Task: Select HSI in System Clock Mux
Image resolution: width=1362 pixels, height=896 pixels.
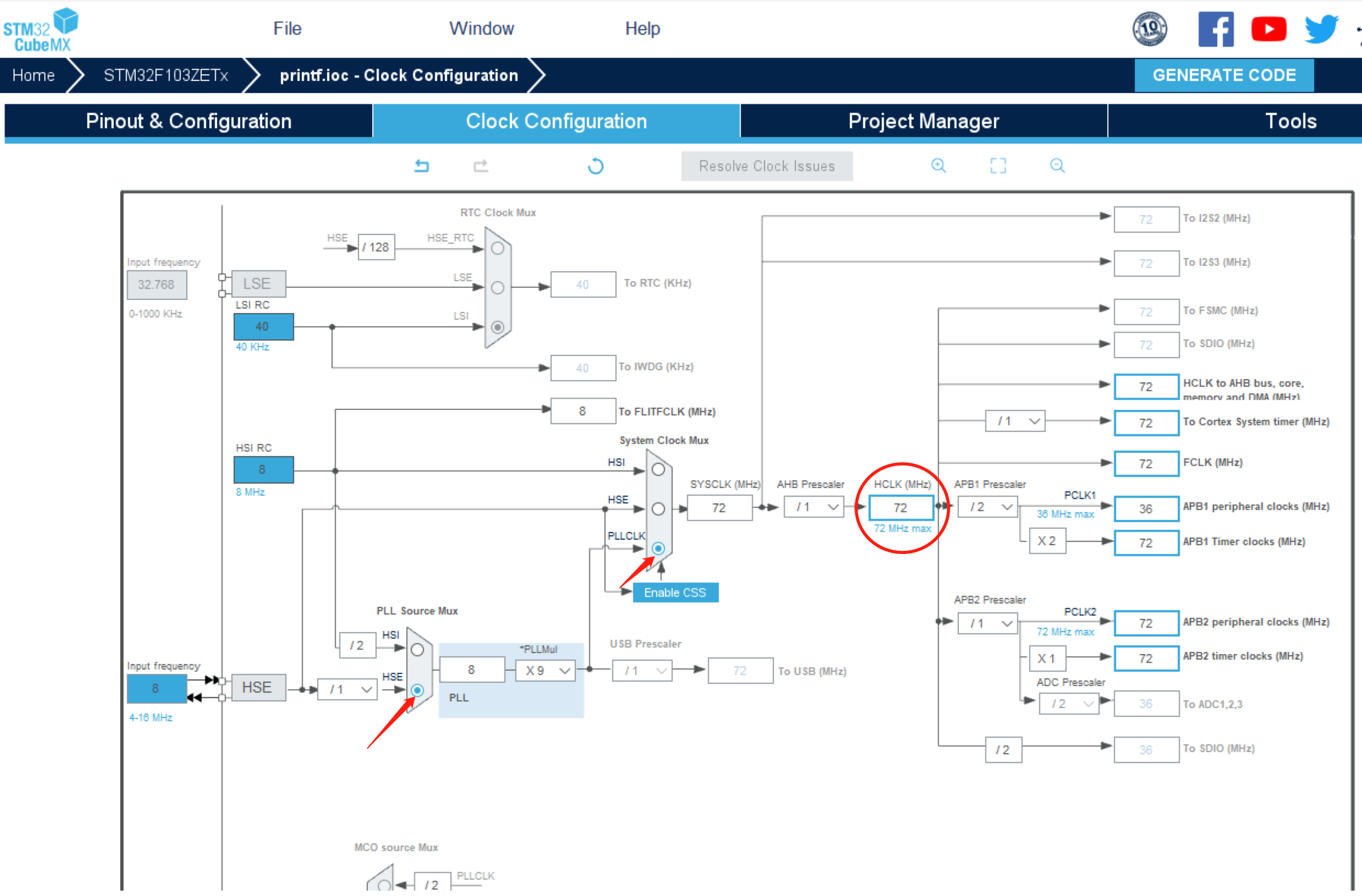Action: [658, 470]
